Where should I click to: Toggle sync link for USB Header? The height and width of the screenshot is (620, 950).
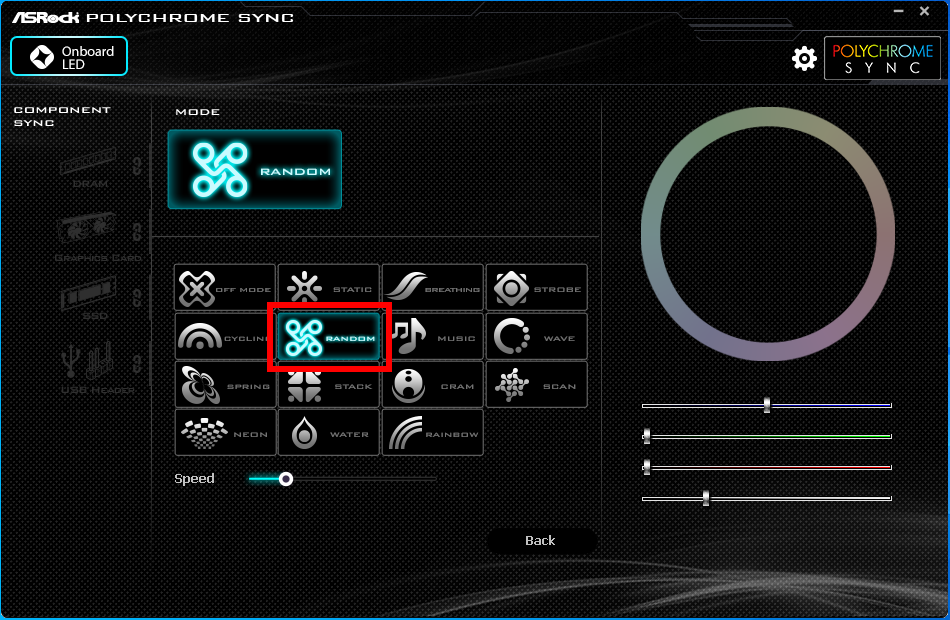(138, 364)
